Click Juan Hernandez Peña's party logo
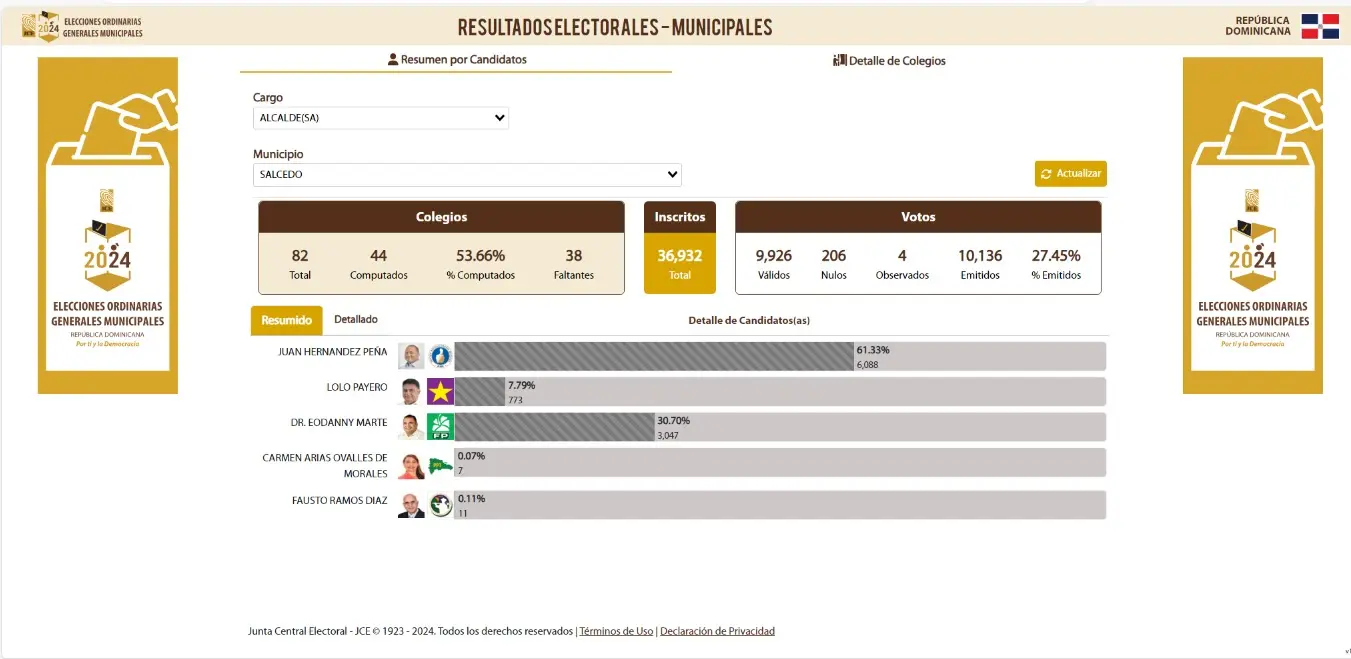 [440, 356]
